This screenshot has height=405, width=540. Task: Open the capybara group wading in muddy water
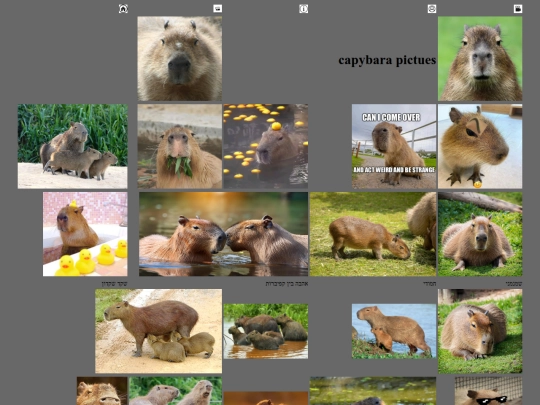click(266, 331)
